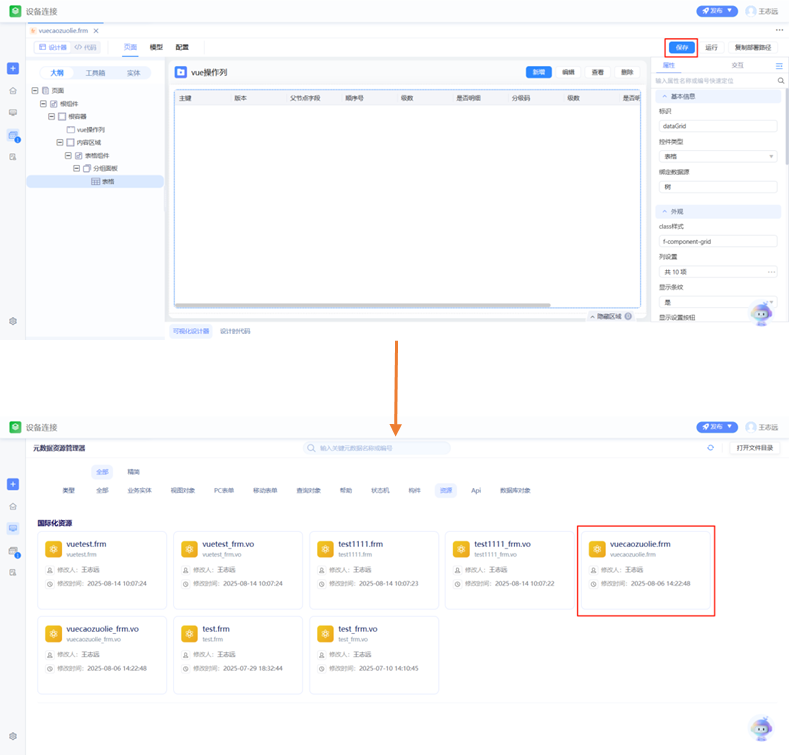Switch to the 属性 properties tab
This screenshot has width=789, height=755.
click(x=669, y=65)
